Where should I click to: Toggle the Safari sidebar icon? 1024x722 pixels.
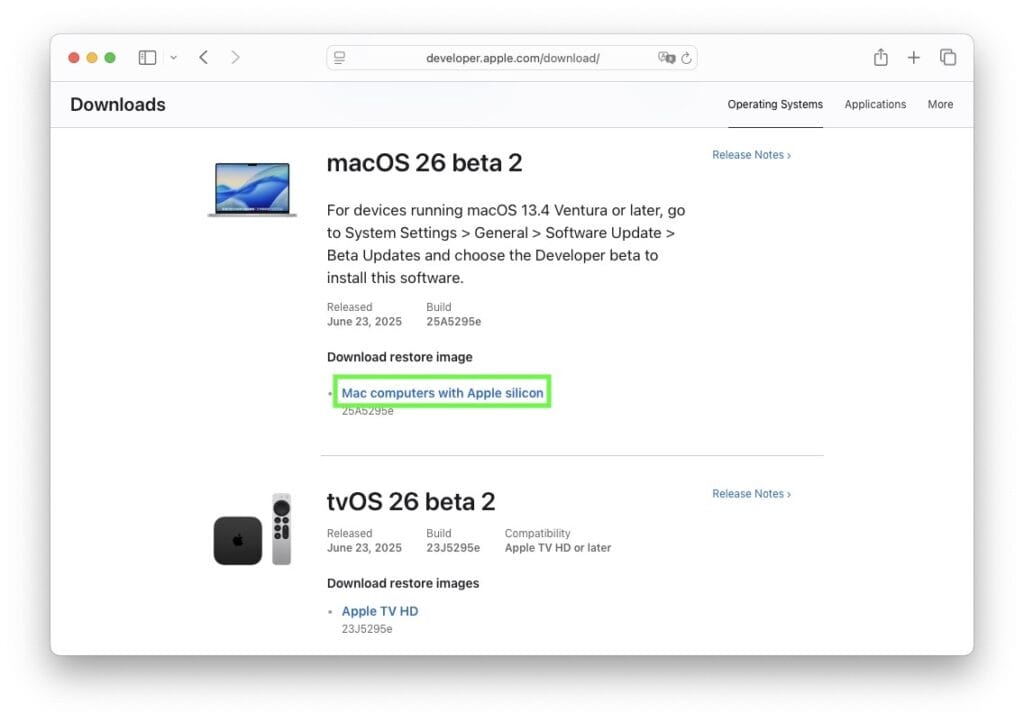[x=147, y=57]
